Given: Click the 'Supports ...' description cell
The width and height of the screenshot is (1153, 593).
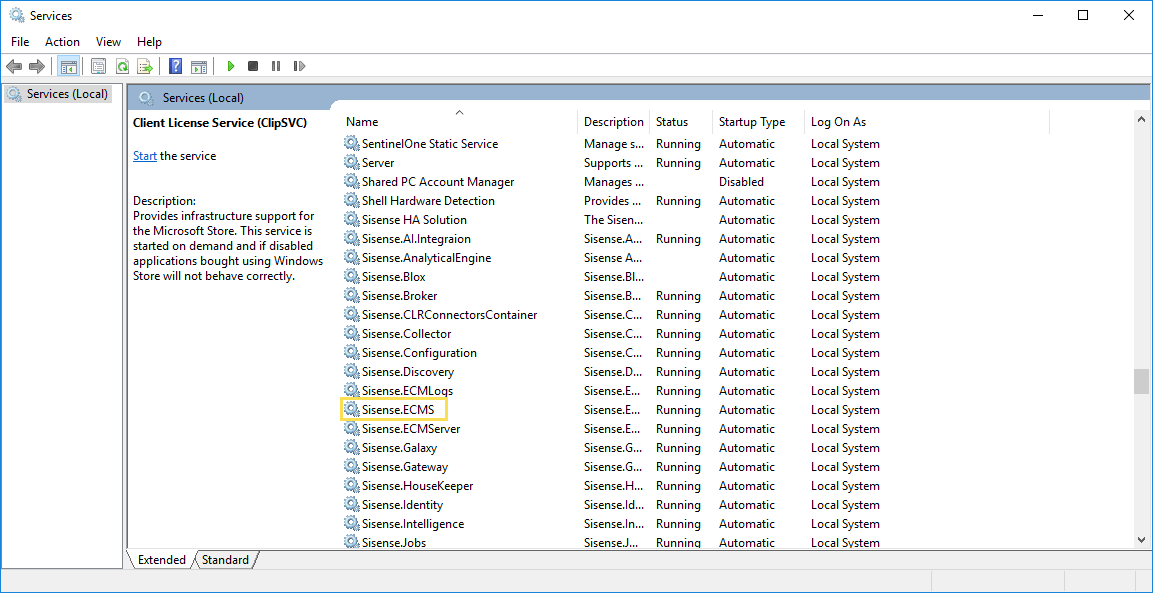Looking at the screenshot, I should click(x=613, y=163).
